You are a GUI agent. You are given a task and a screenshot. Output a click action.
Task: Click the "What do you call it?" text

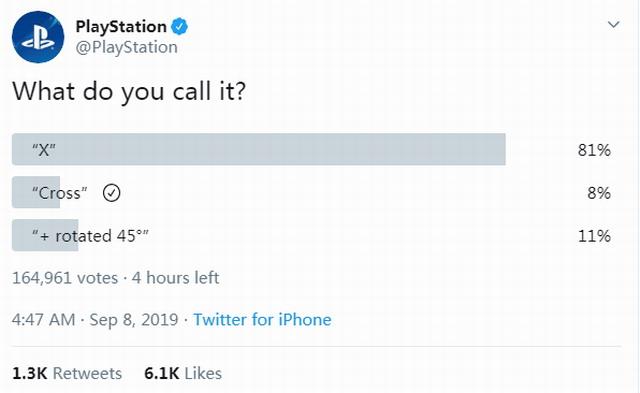(129, 91)
